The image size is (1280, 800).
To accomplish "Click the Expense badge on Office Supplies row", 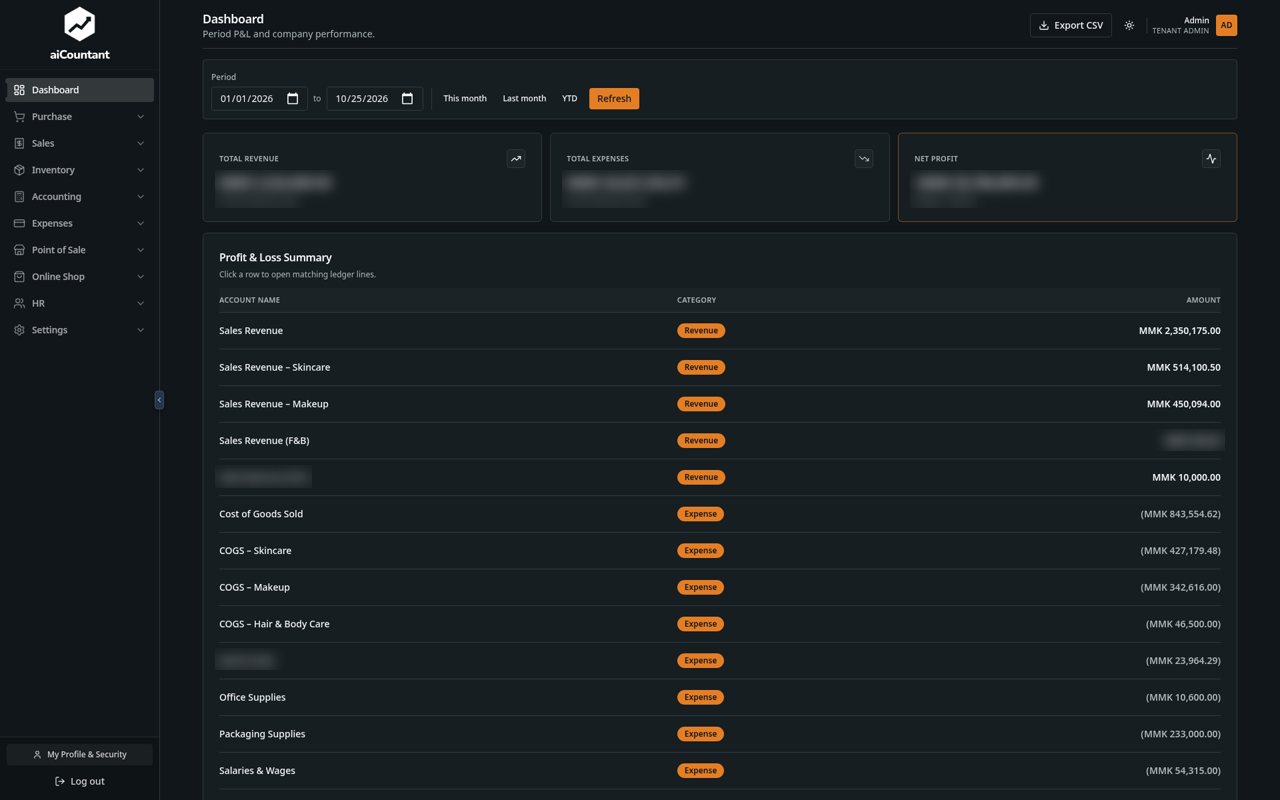I will [700, 697].
